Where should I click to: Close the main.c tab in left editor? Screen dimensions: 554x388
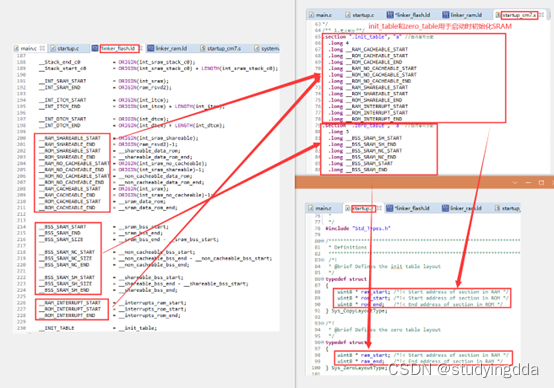point(42,48)
